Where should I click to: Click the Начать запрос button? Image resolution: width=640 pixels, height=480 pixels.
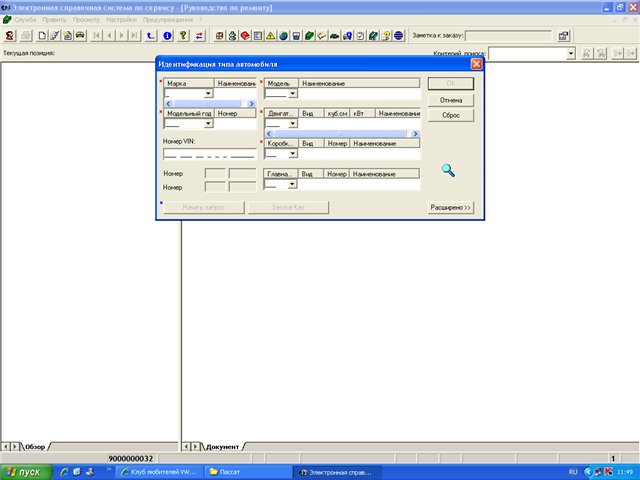pyautogui.click(x=204, y=207)
